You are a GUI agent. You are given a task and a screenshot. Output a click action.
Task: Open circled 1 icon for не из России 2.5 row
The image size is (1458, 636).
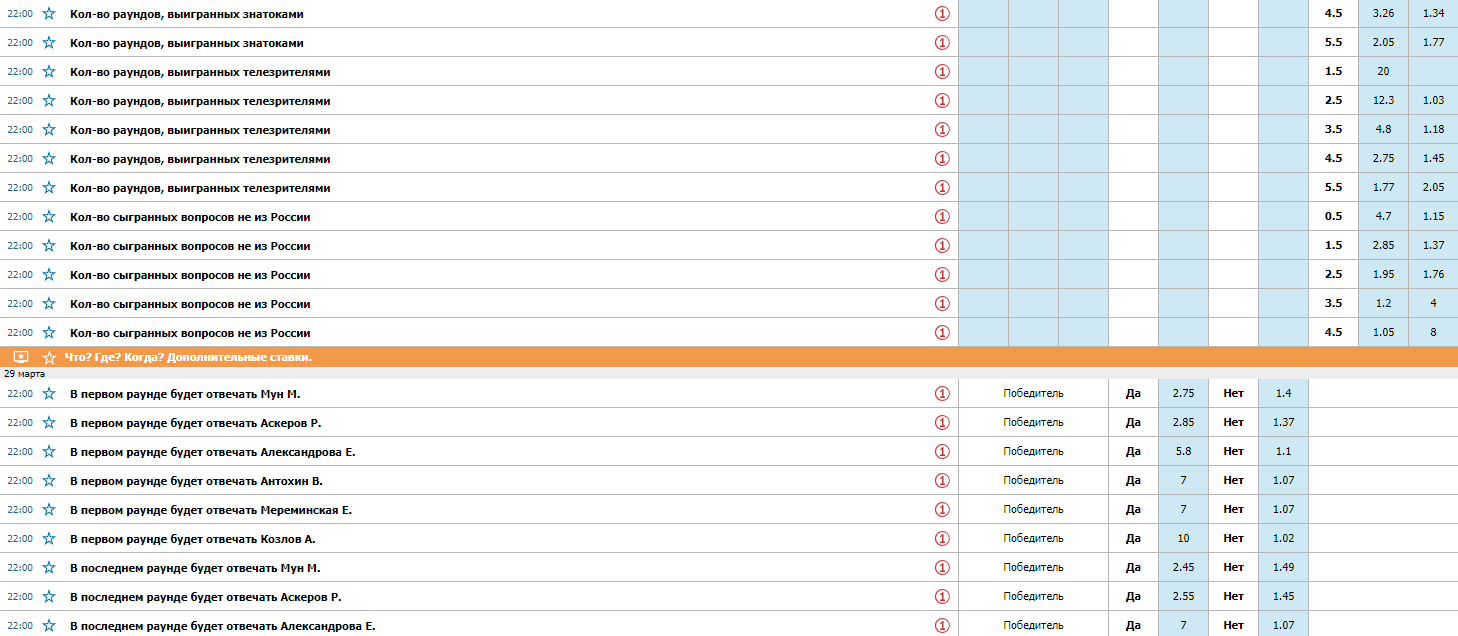coord(941,275)
